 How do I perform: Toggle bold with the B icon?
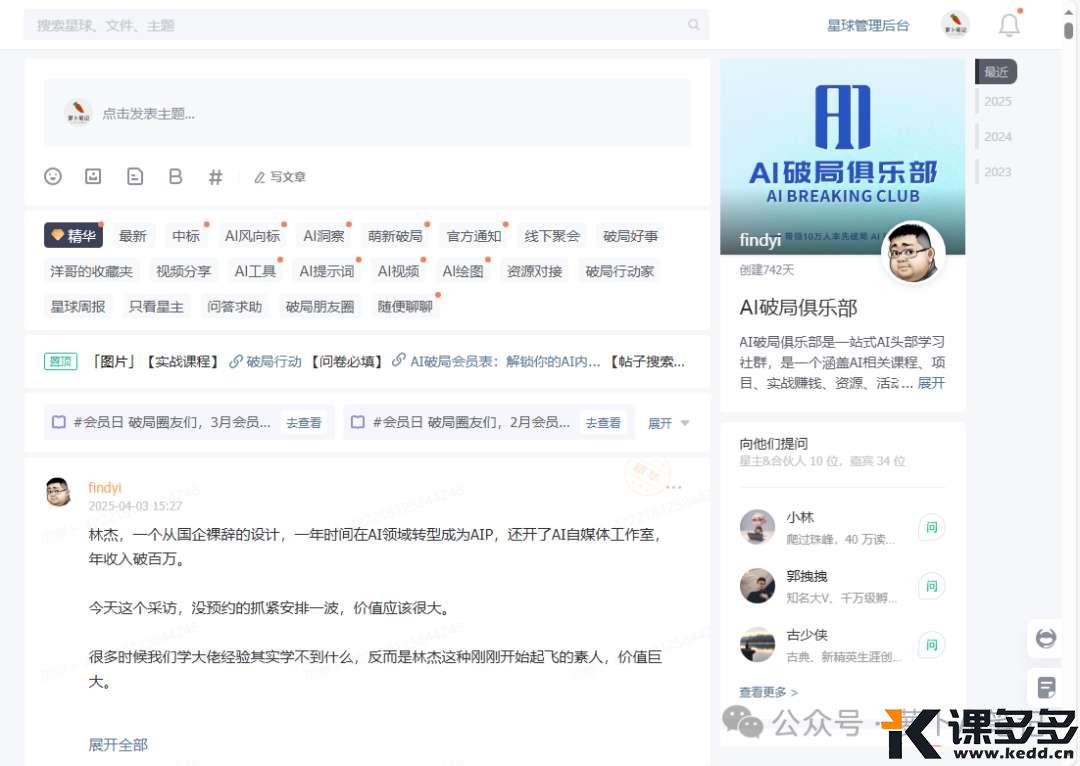(176, 176)
